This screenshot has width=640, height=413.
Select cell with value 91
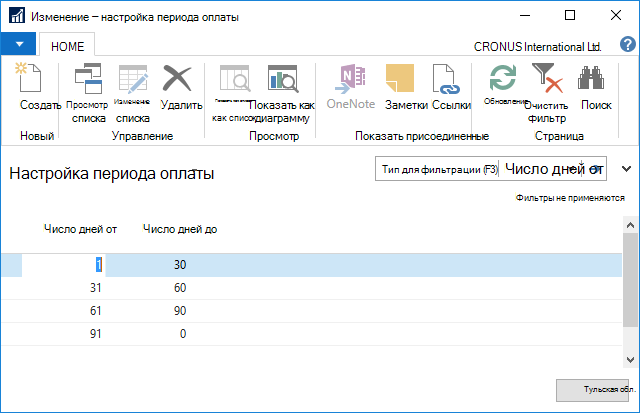(95, 334)
